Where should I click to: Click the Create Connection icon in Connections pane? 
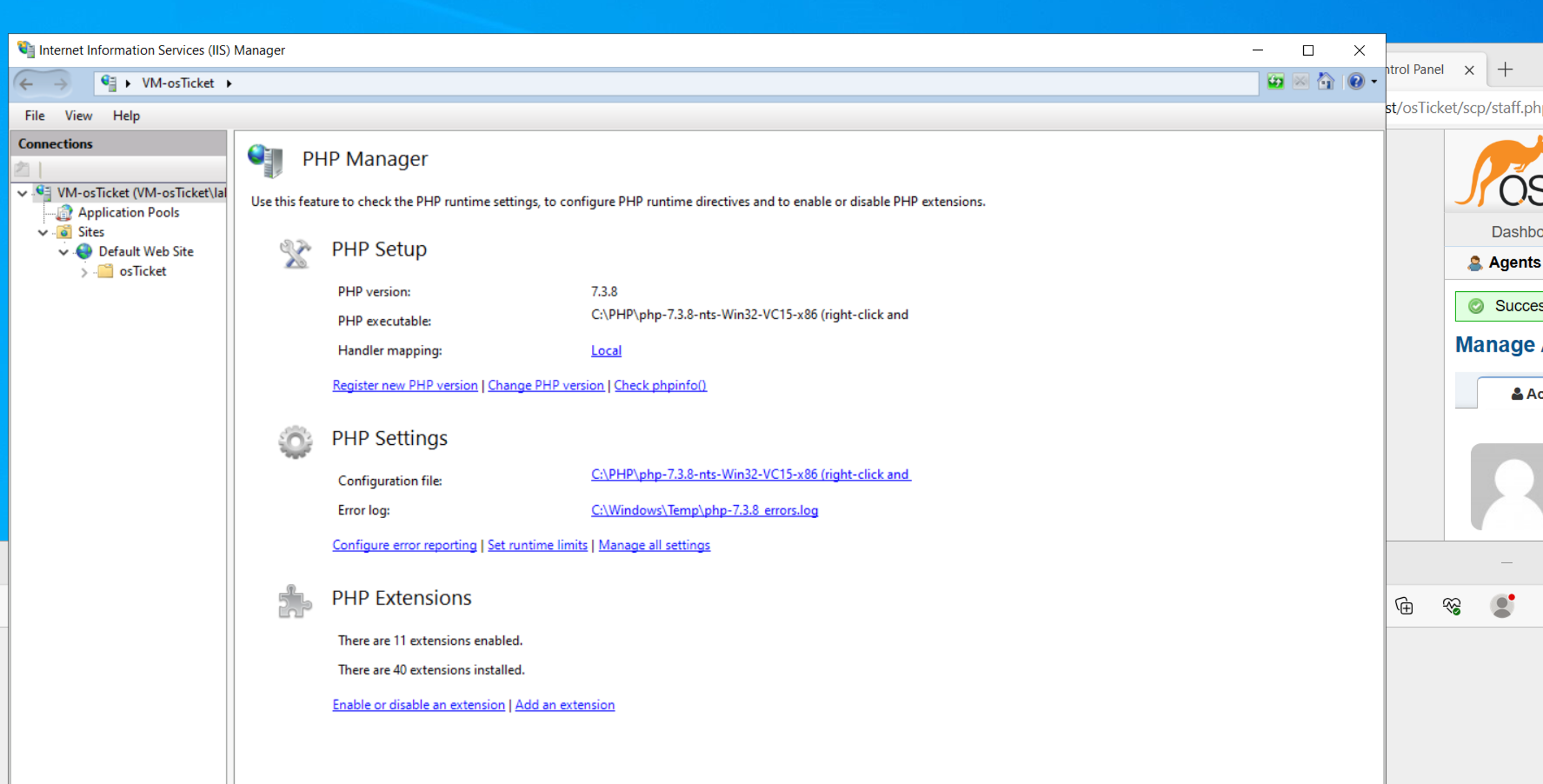(22, 170)
